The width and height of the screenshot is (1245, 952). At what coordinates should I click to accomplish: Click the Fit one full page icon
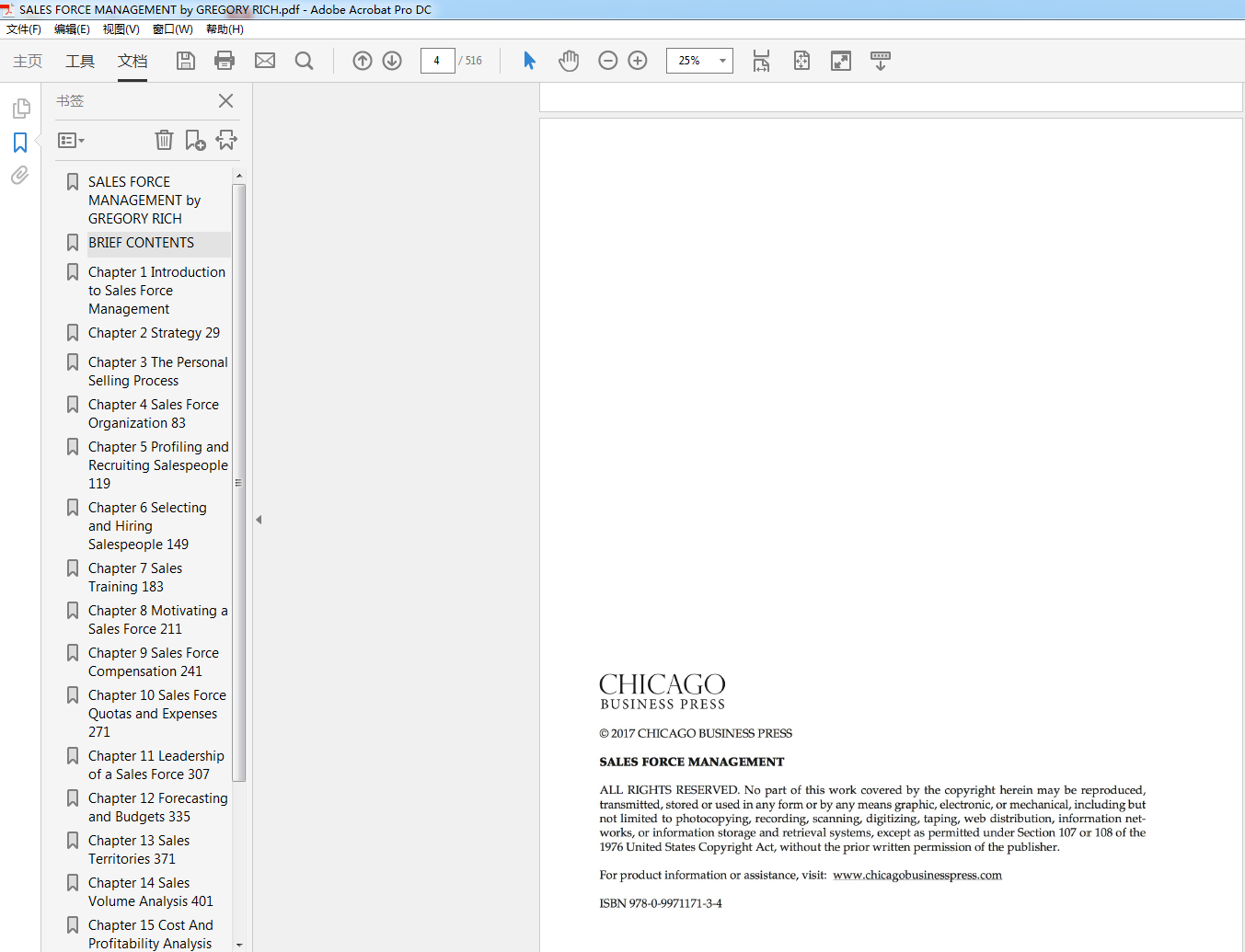[x=801, y=61]
